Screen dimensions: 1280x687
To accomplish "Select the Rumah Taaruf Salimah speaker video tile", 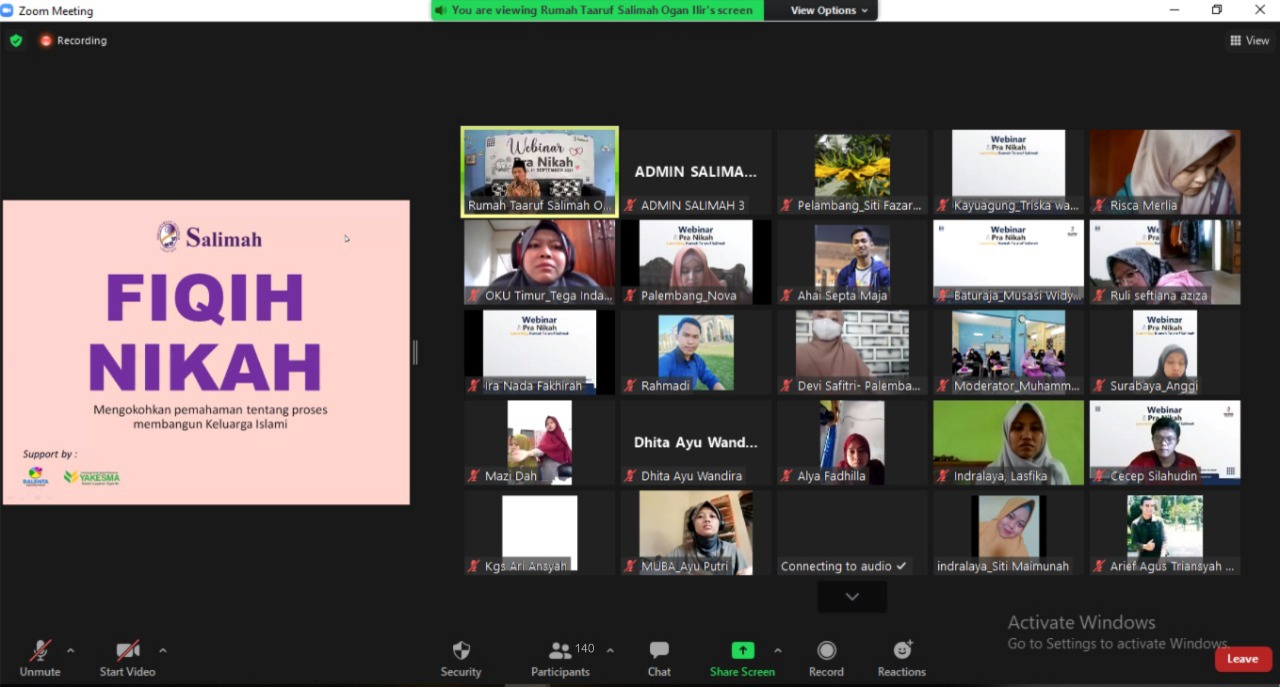I will 540,171.
